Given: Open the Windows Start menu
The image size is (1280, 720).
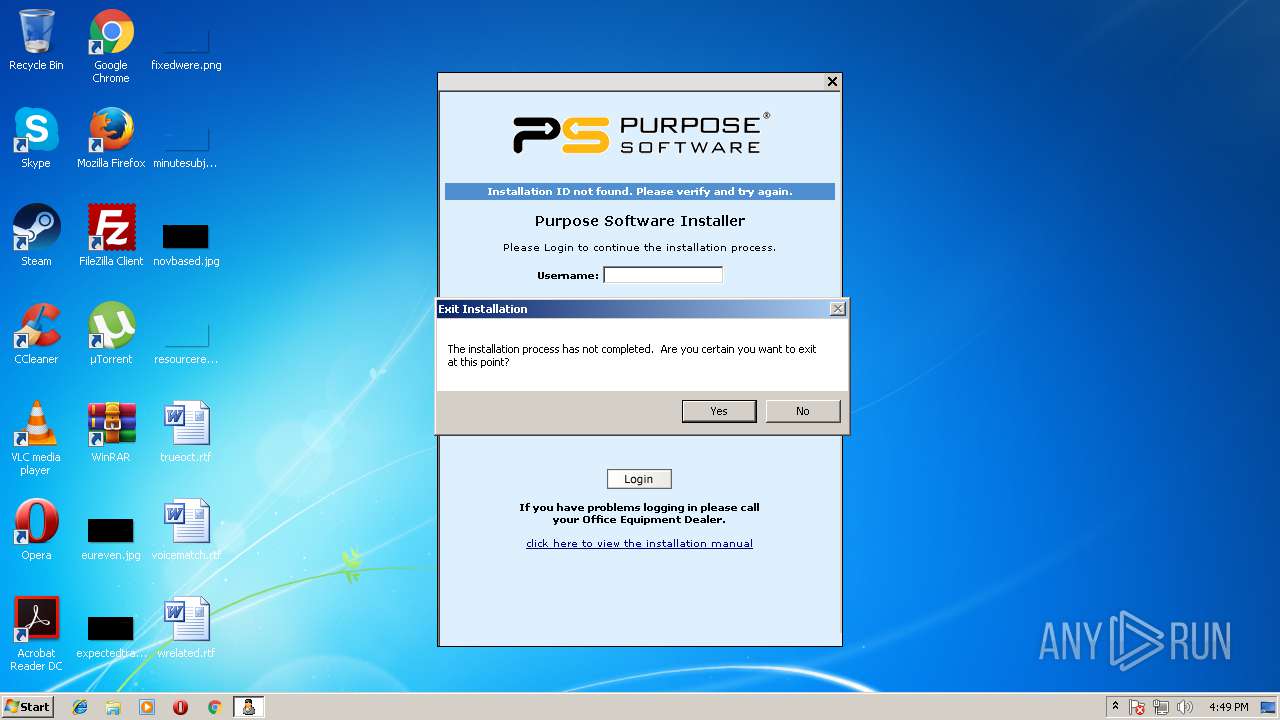Looking at the screenshot, I should pyautogui.click(x=27, y=707).
